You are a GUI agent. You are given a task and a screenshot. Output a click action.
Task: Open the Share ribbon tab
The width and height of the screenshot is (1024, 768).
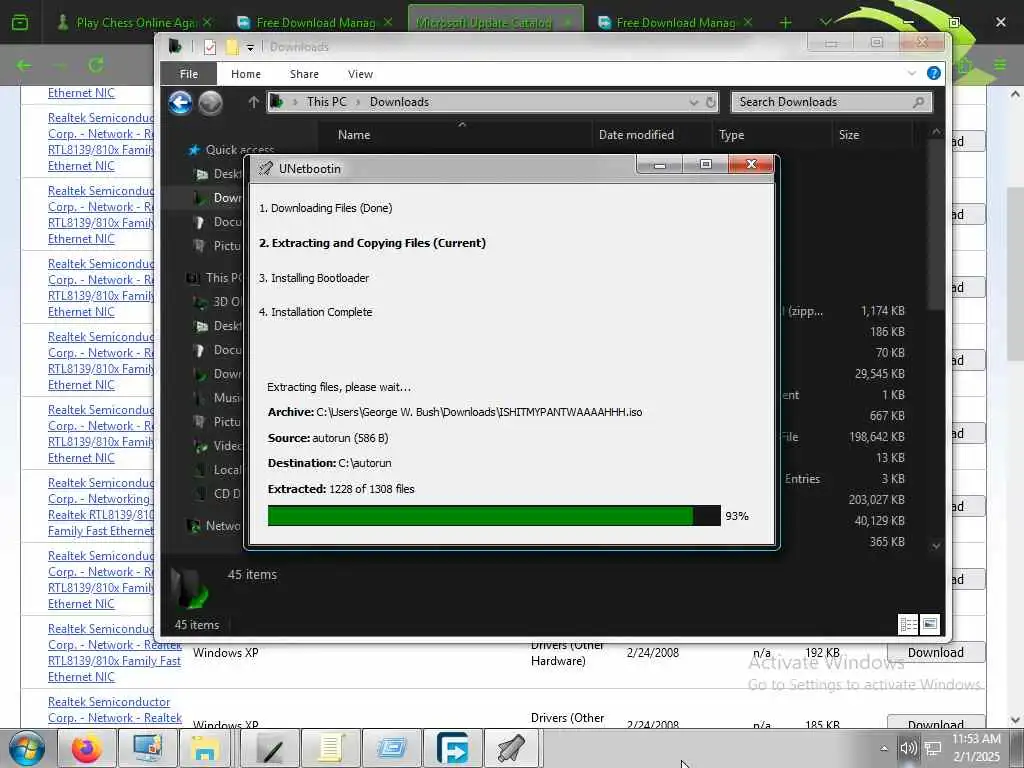point(304,74)
